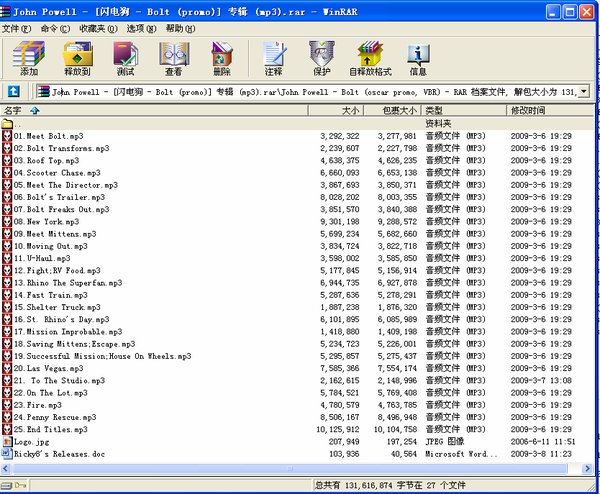This screenshot has width=600, height=494.
Task: Click the Info (信息) toolbar icon
Action: click(x=418, y=58)
